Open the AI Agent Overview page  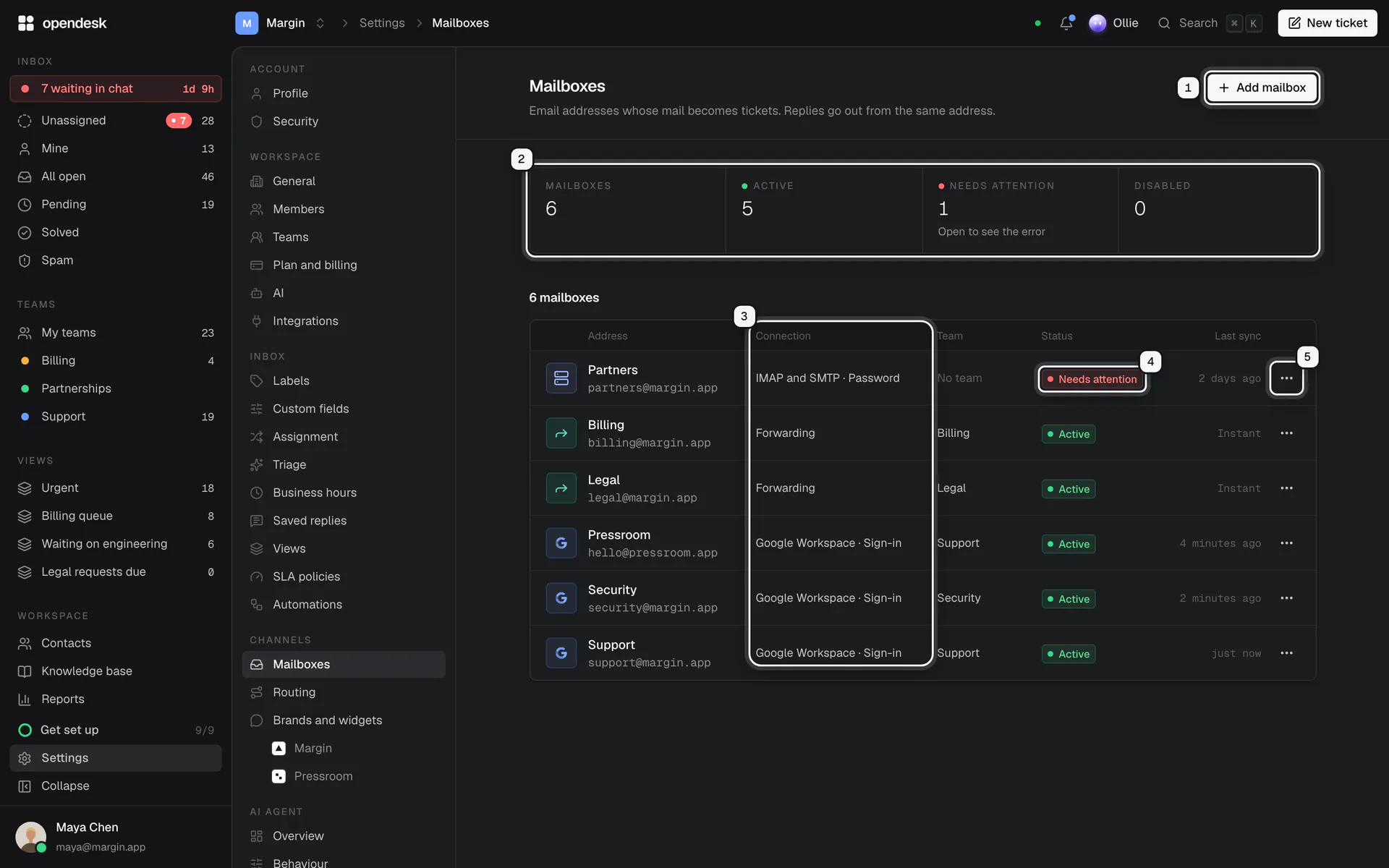click(344, 836)
